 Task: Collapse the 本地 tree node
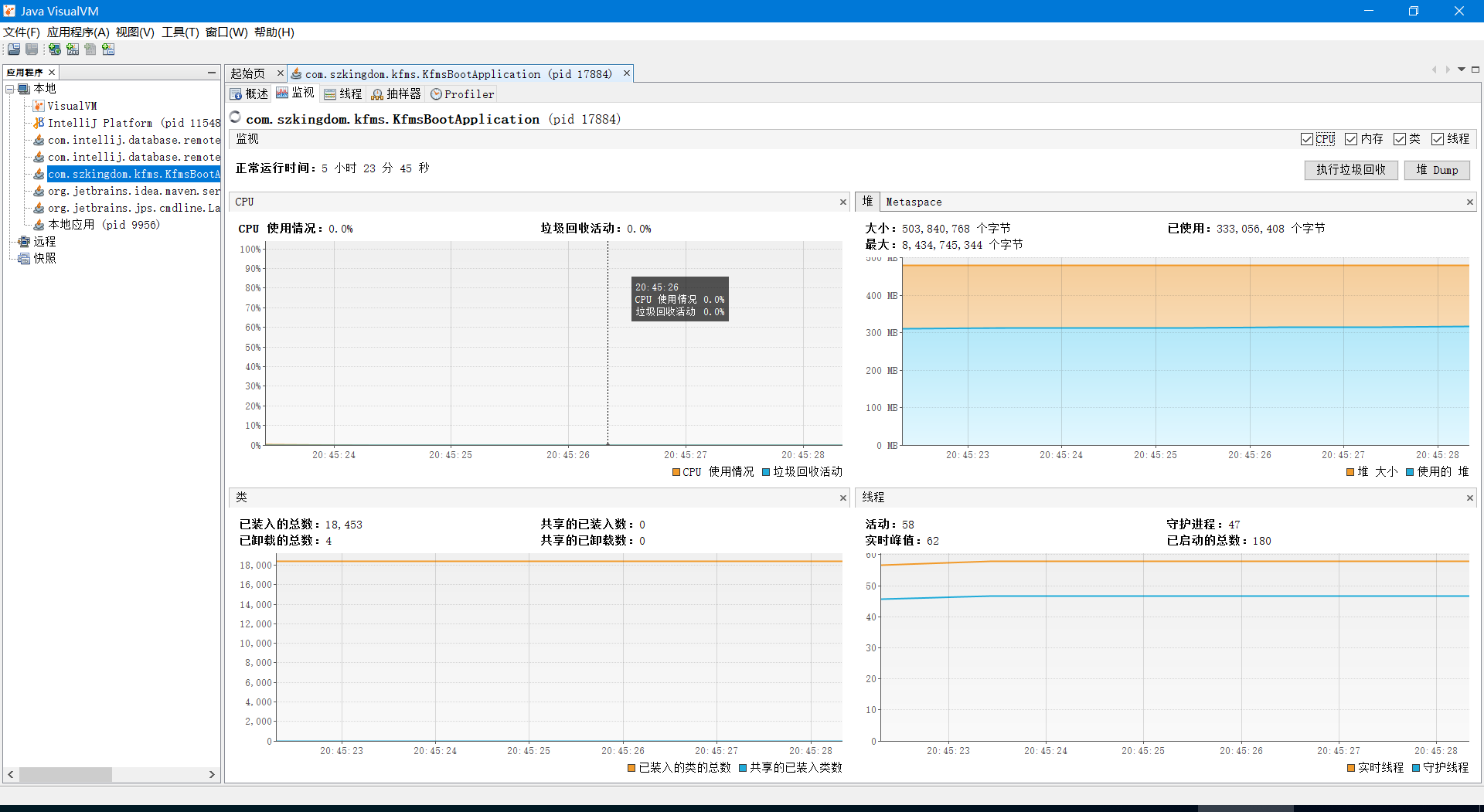coord(10,89)
